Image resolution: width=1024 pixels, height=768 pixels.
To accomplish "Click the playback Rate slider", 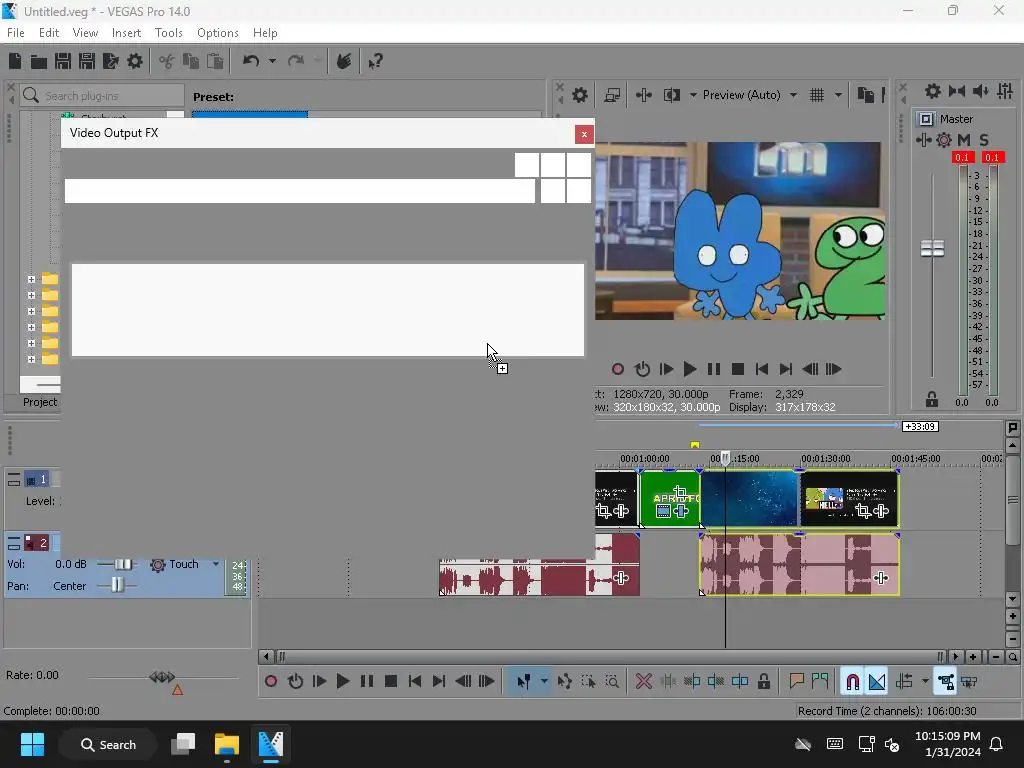I will (x=162, y=677).
